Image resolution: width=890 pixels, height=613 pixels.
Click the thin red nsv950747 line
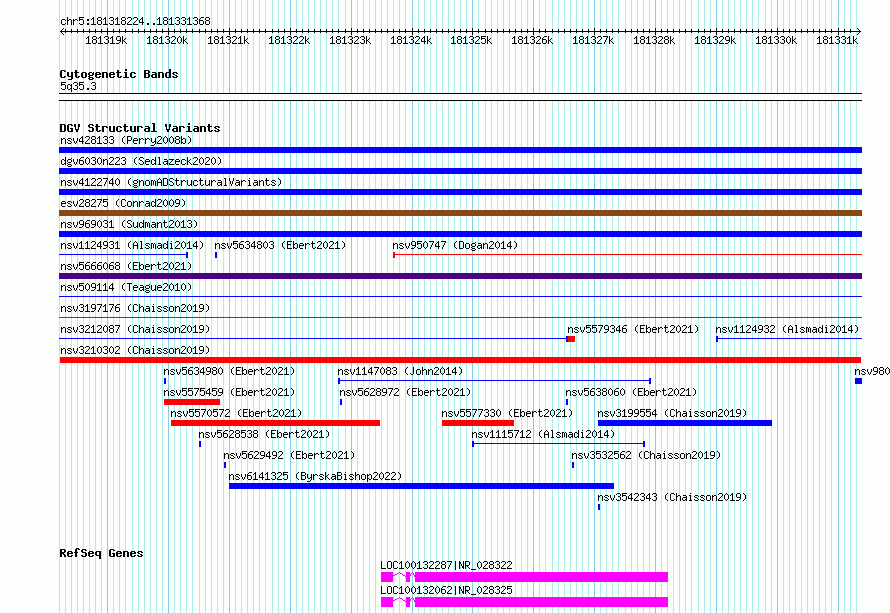coord(627,255)
